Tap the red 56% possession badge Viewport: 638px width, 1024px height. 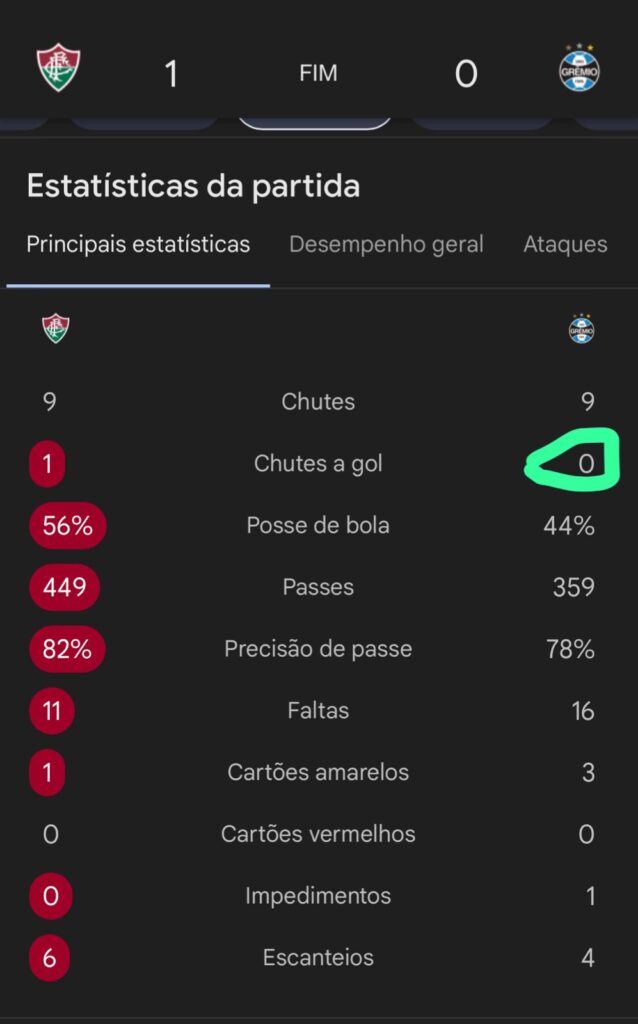point(67,526)
